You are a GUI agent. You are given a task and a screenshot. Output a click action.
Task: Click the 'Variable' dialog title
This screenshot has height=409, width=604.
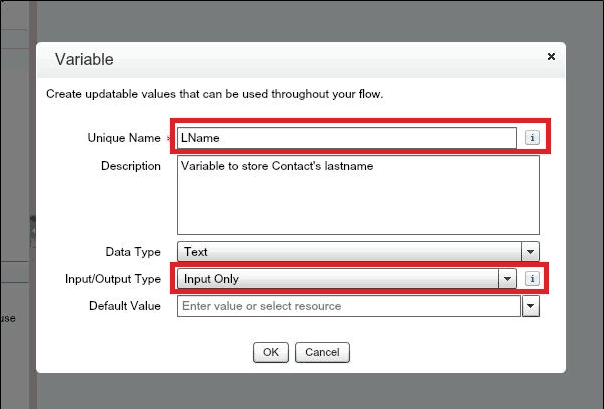84,60
